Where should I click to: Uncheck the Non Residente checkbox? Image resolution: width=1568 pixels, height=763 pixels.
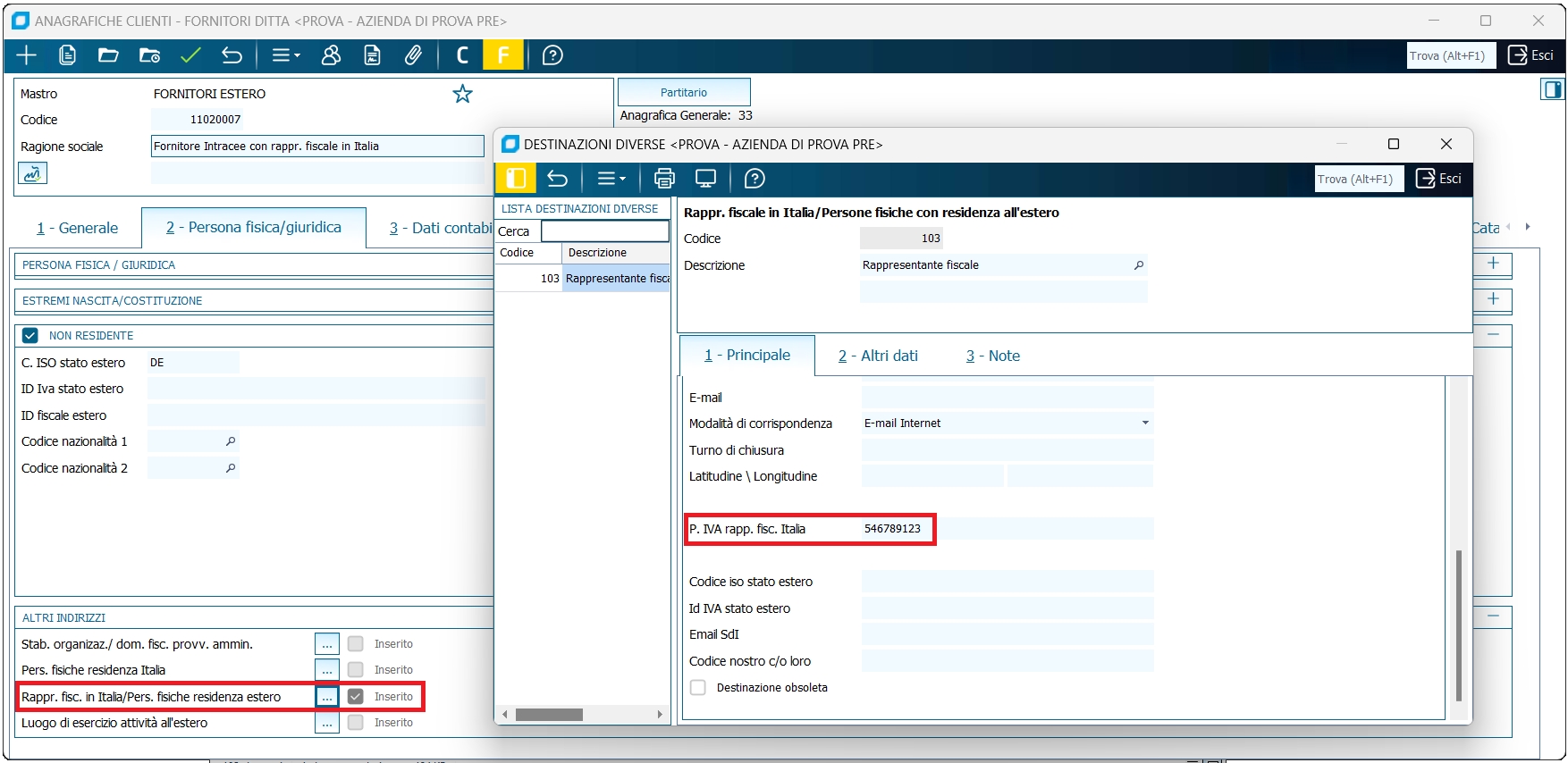coord(30,336)
